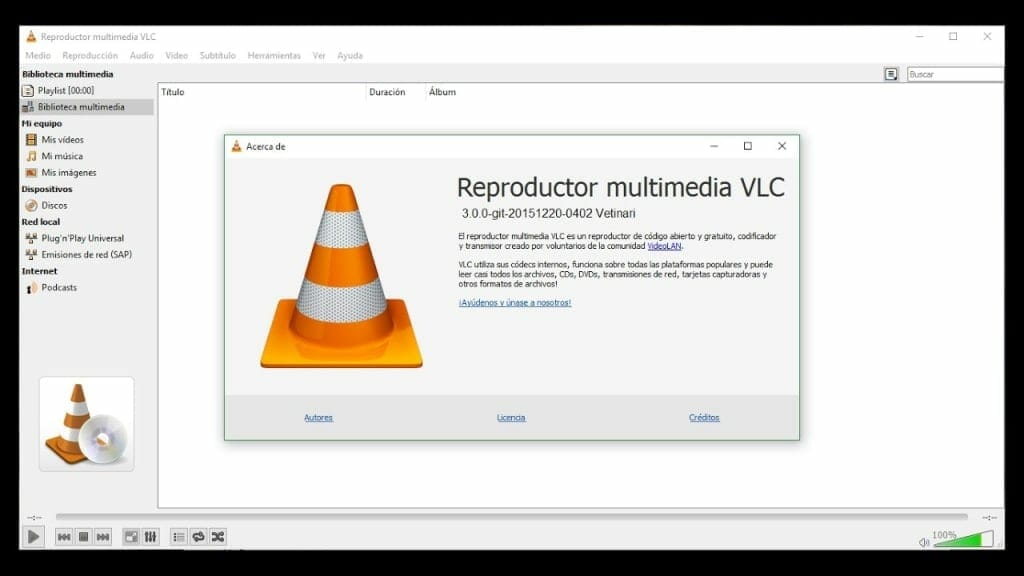Click the Licencia link
The image size is (1024, 576).
tap(511, 418)
